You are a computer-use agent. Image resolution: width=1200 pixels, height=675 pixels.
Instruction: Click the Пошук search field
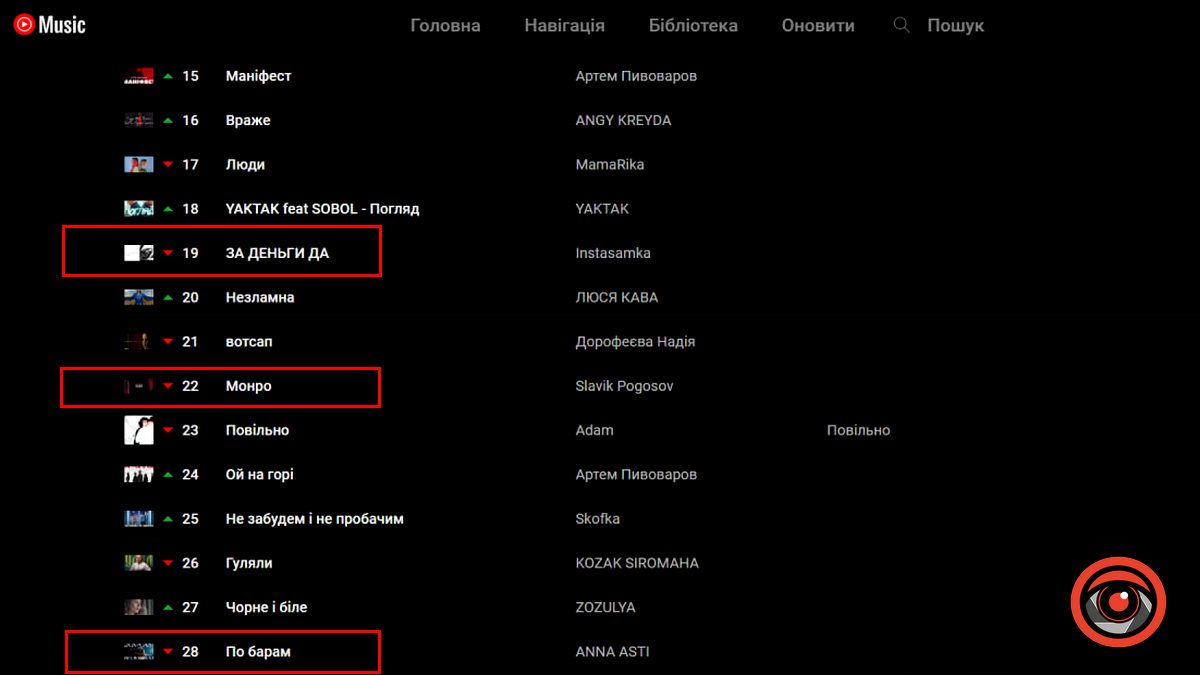tap(955, 26)
